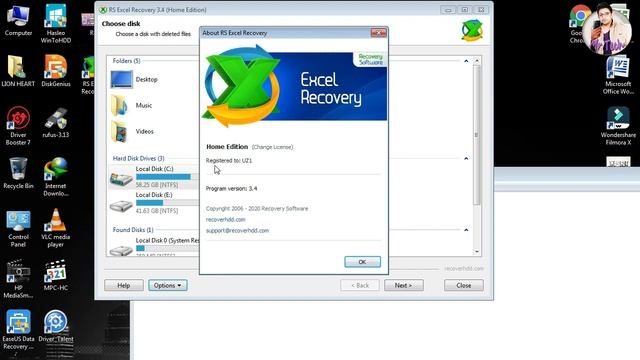Open the Recycle Bin
The image size is (640, 360).
point(18,173)
